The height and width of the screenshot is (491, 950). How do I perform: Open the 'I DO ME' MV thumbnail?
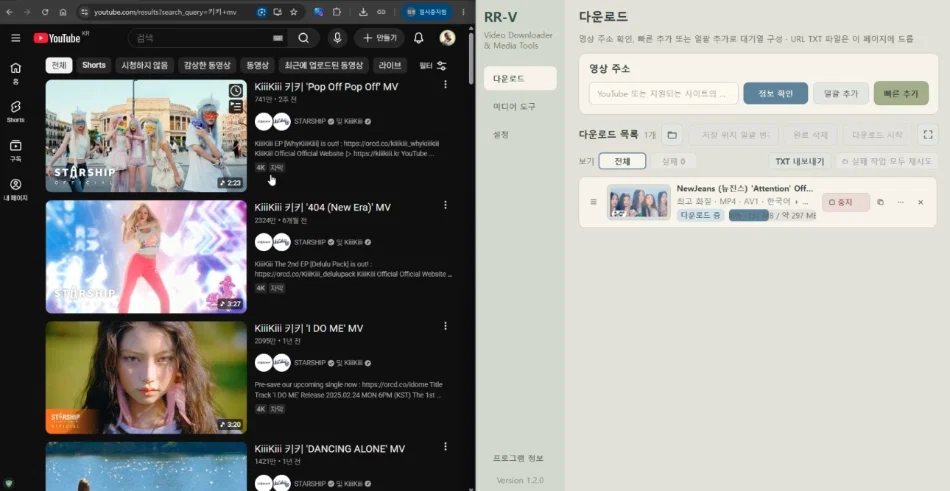(x=146, y=377)
